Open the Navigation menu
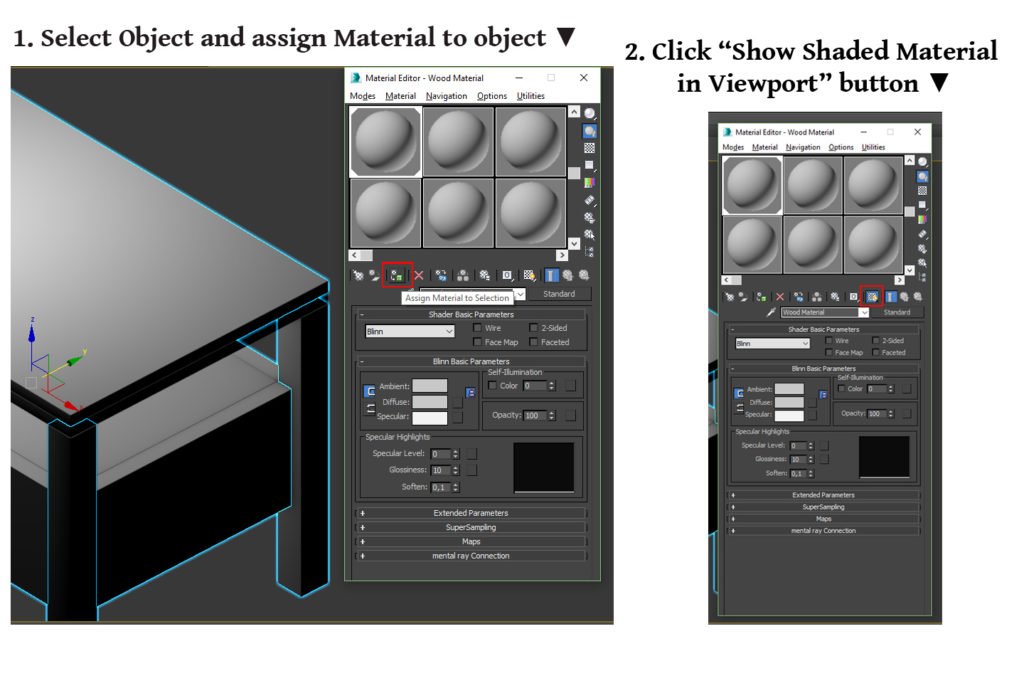The height and width of the screenshot is (683, 1024). (x=445, y=95)
